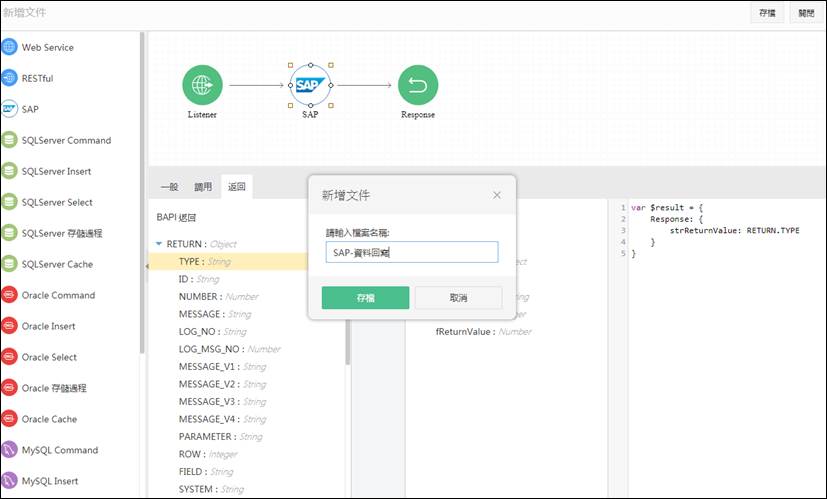This screenshot has height=499, width=827.
Task: Select the NUMBER : Number row
Action: click(218, 296)
